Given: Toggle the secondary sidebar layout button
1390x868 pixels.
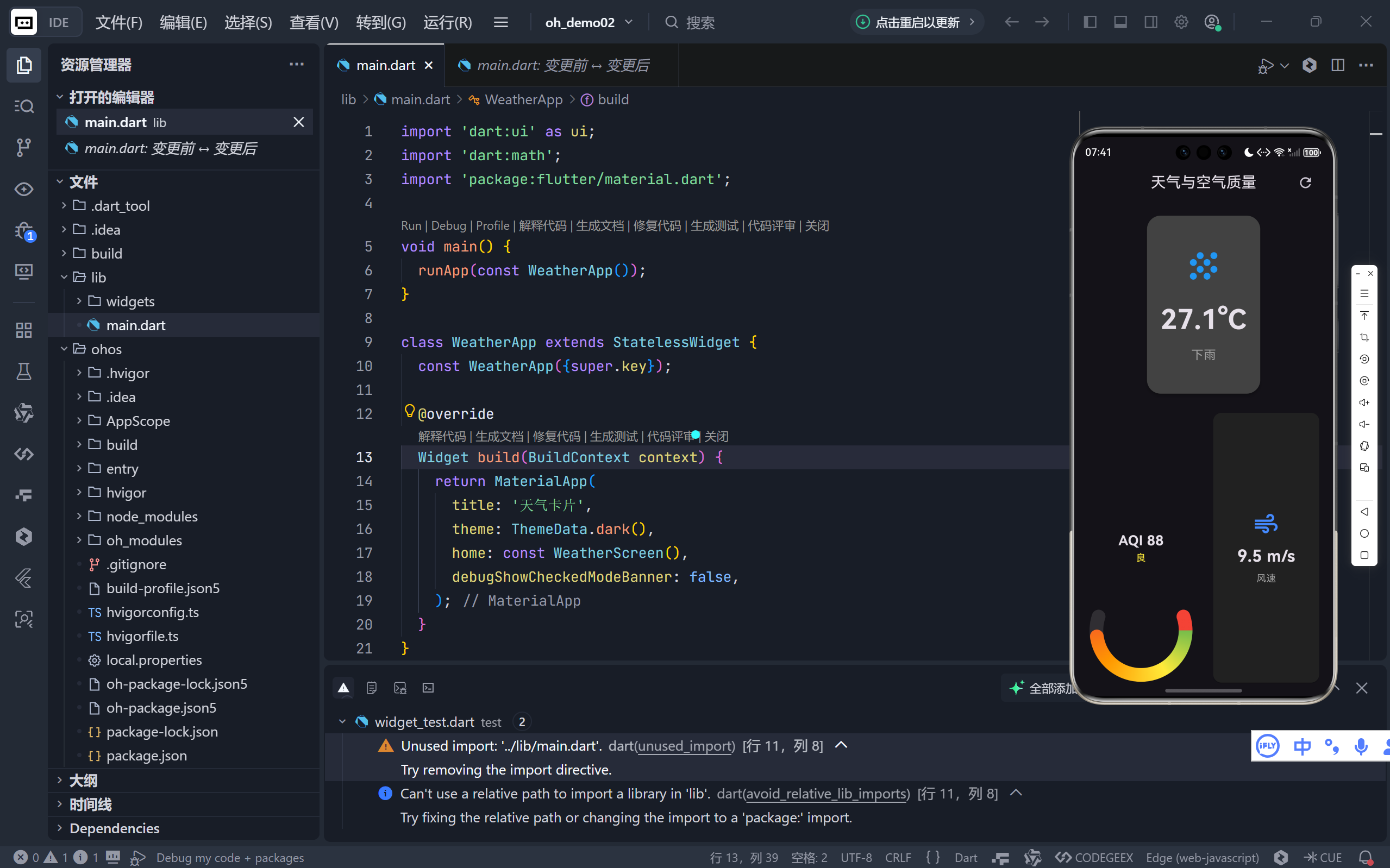Looking at the screenshot, I should (x=1150, y=22).
